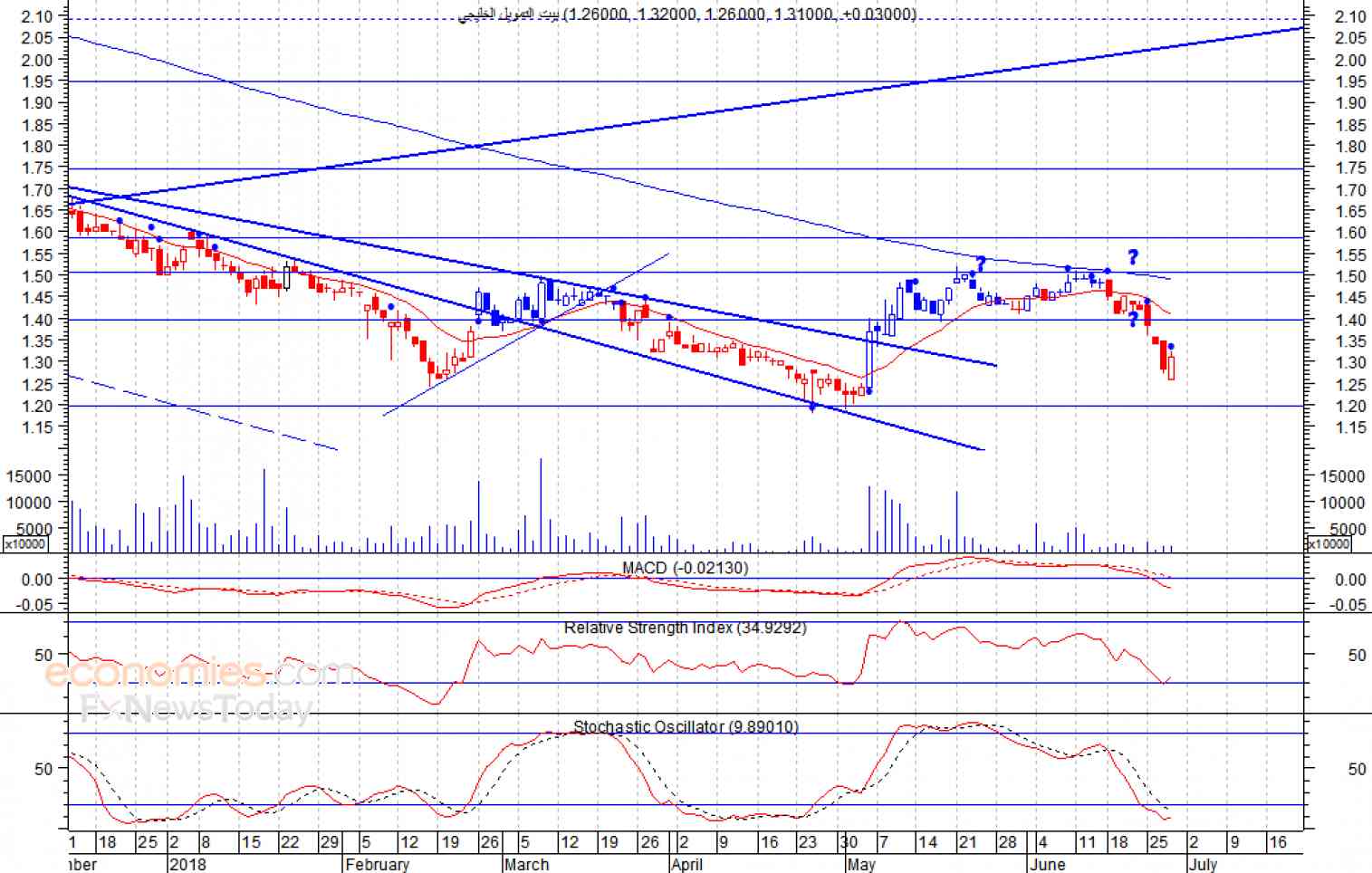Click the lower question mark below the 1.40 line
The width and height of the screenshot is (1372, 873).
[x=1133, y=320]
